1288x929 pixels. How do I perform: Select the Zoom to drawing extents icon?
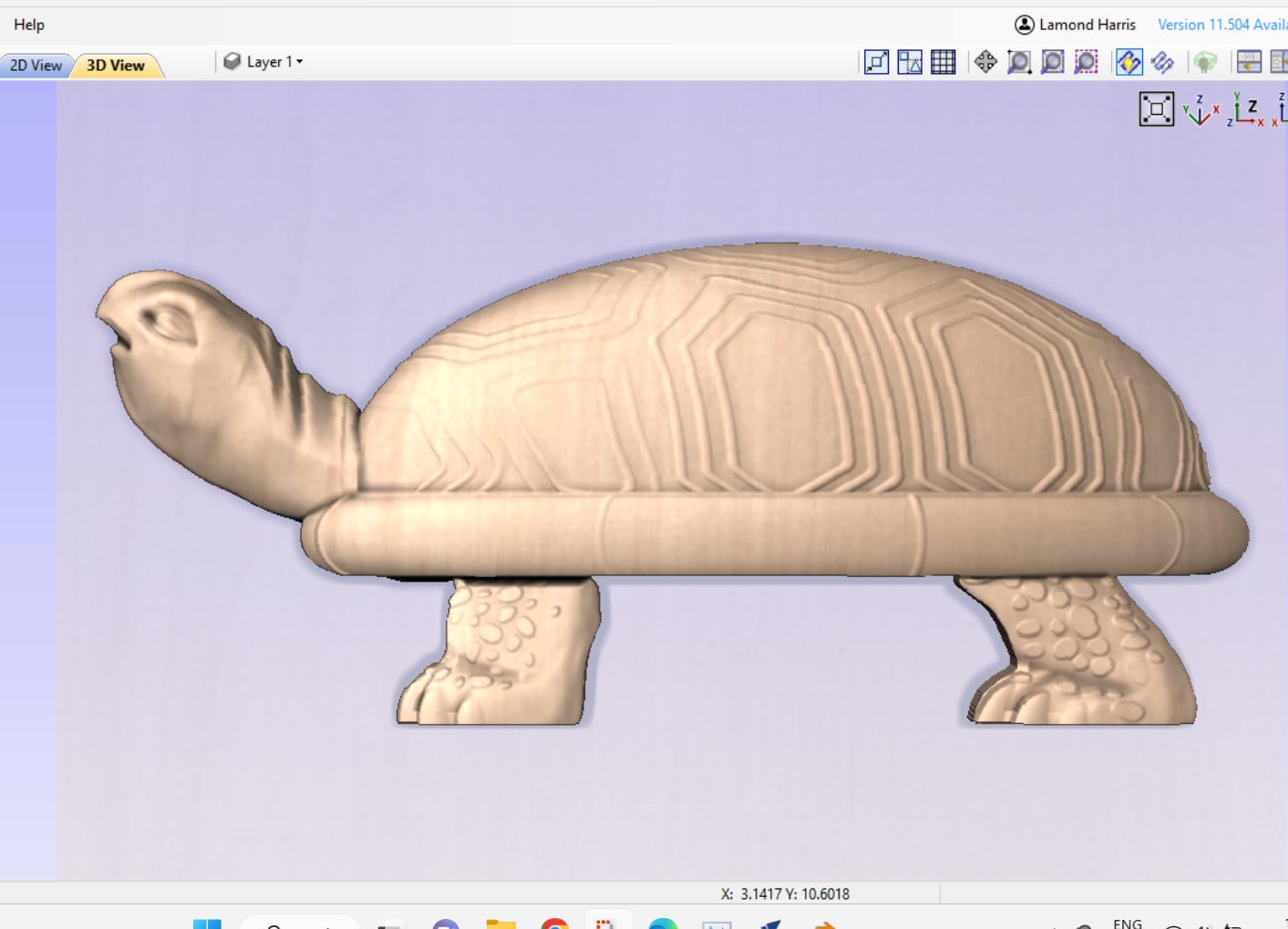pyautogui.click(x=875, y=63)
